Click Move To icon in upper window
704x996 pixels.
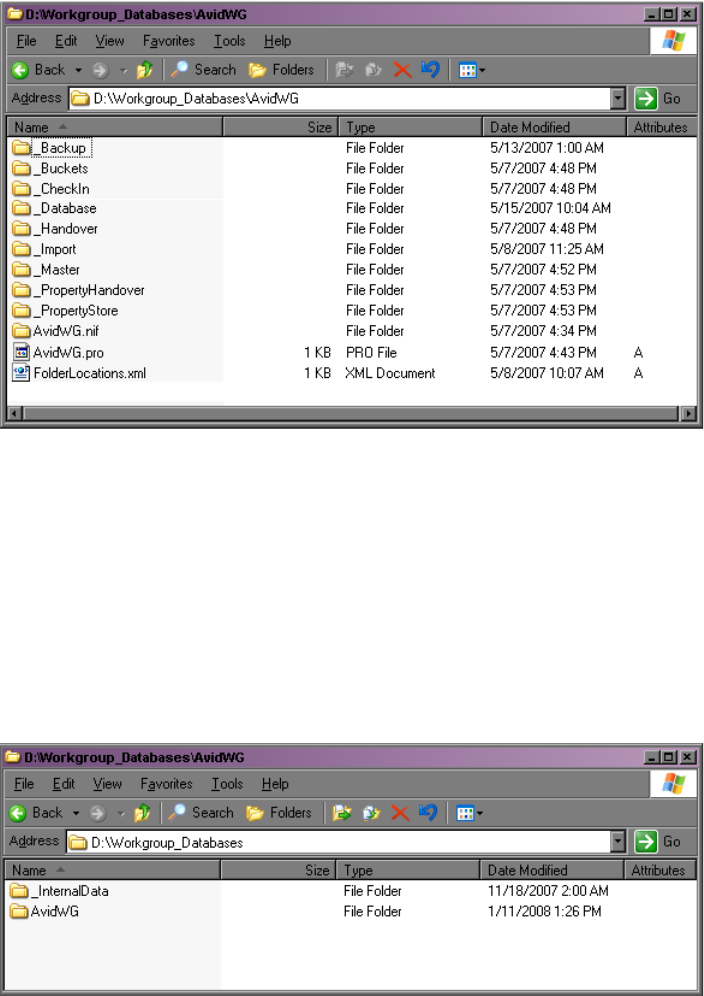[344, 70]
